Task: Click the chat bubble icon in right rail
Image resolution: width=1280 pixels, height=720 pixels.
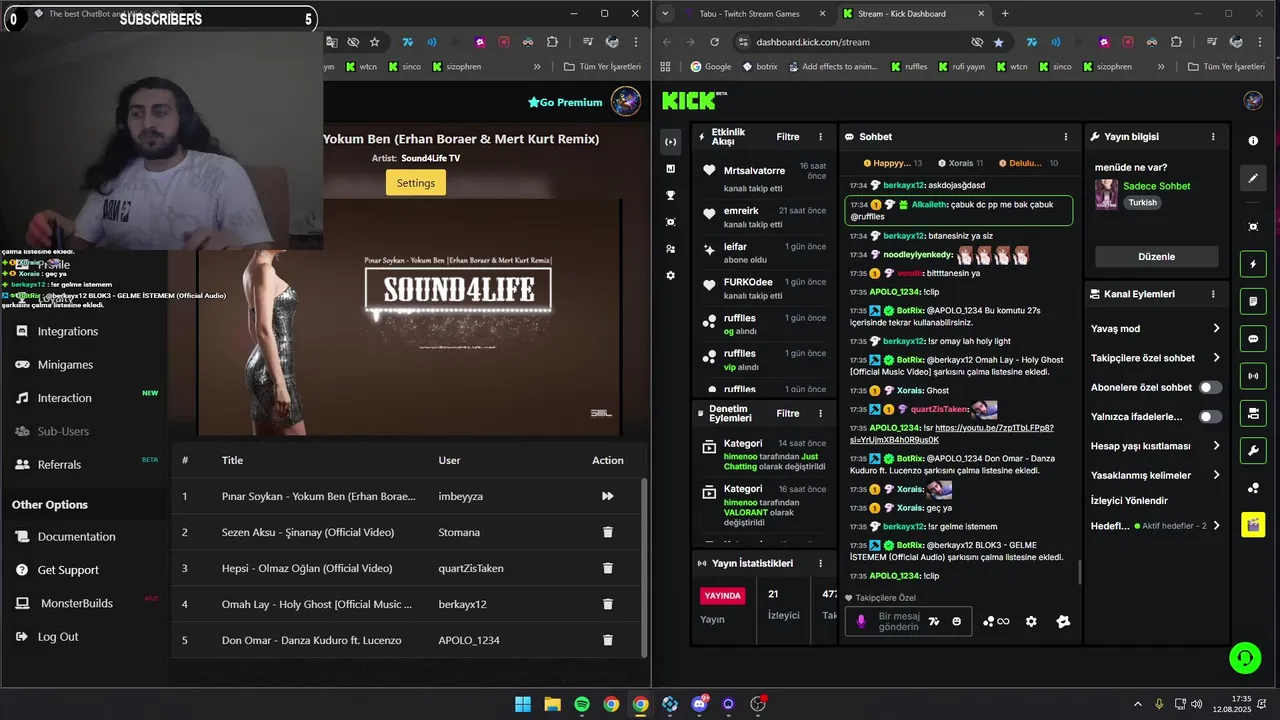Action: pyautogui.click(x=1253, y=339)
